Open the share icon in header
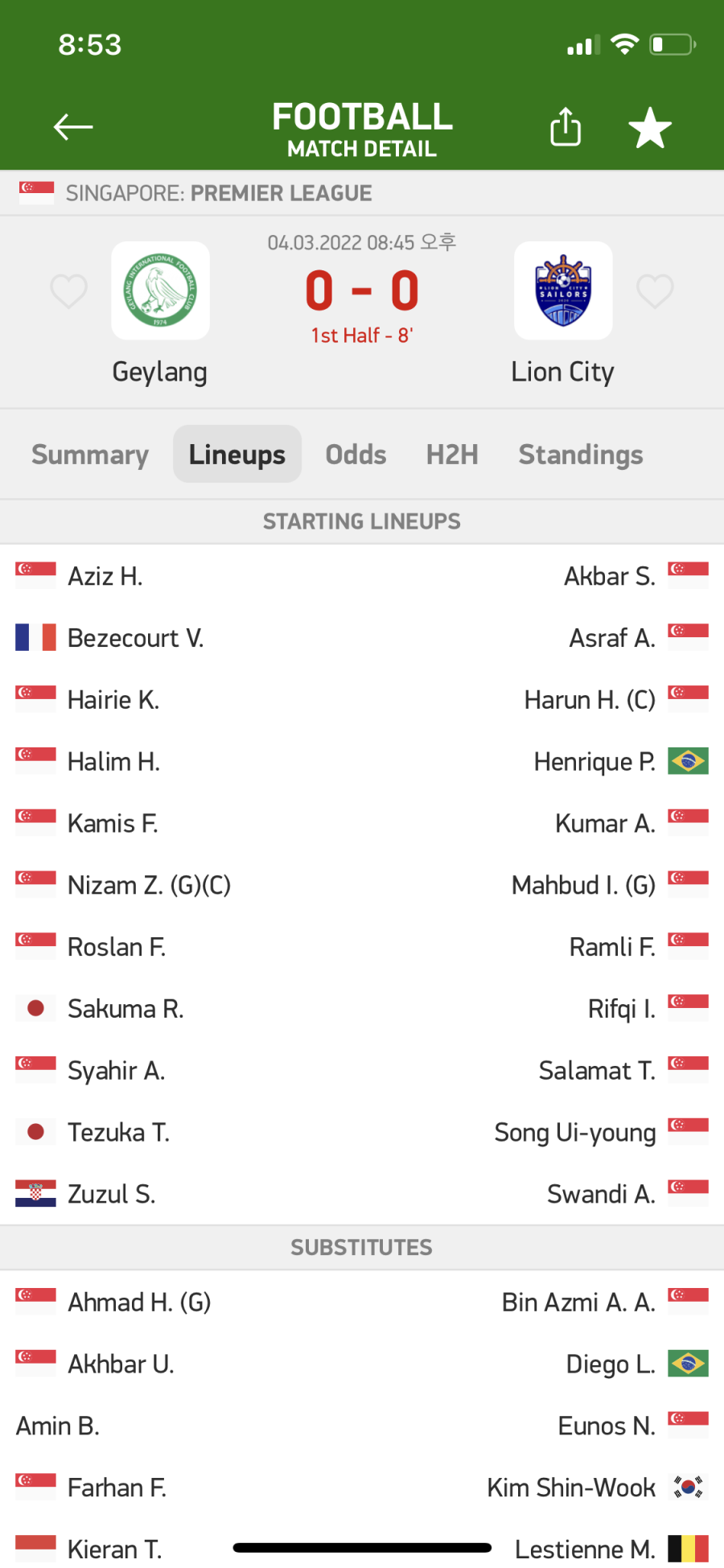The width and height of the screenshot is (724, 1568). 566,126
